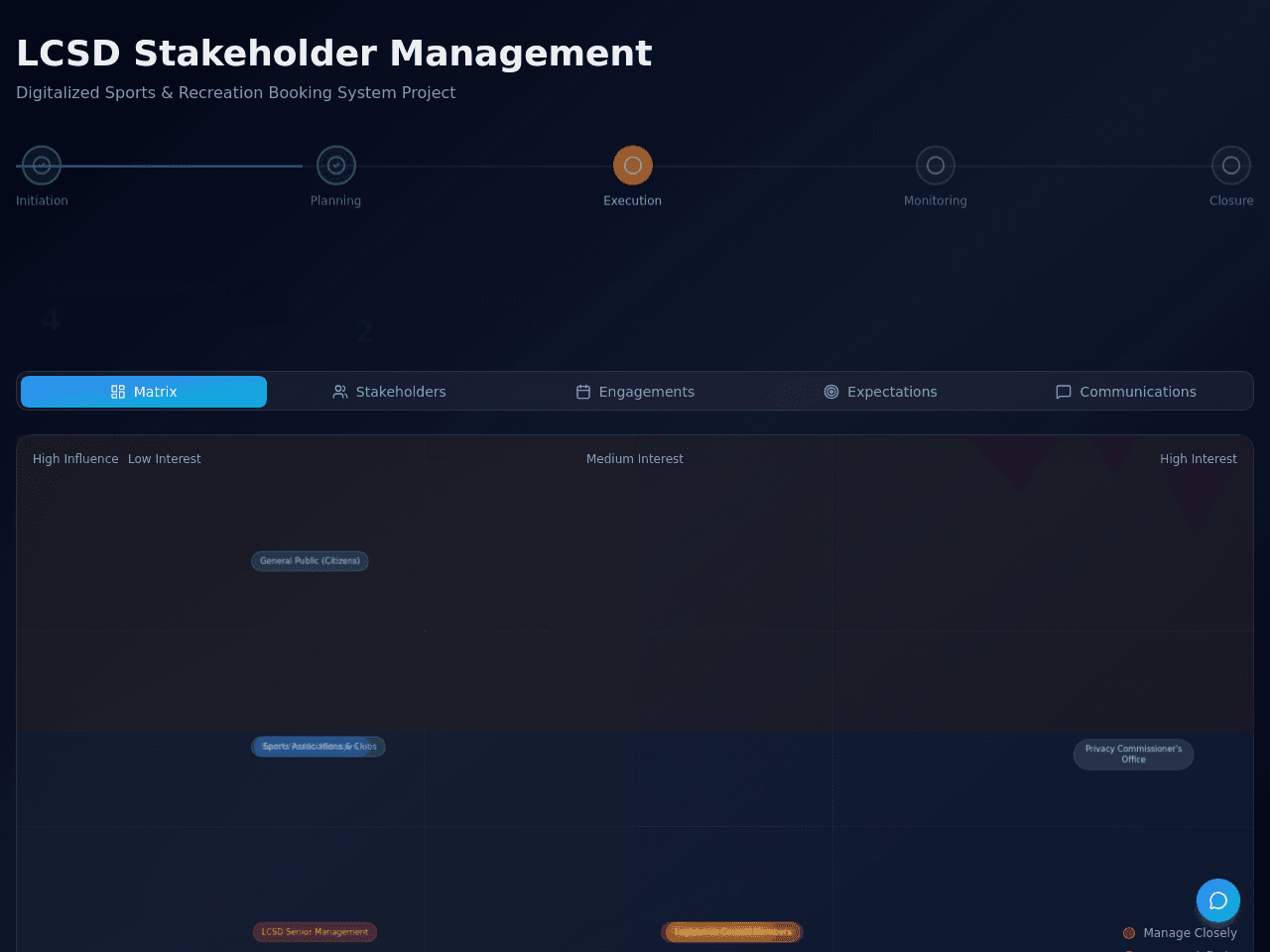Click the grid icon on the Matrix tab
The width and height of the screenshot is (1270, 952).
tap(118, 392)
